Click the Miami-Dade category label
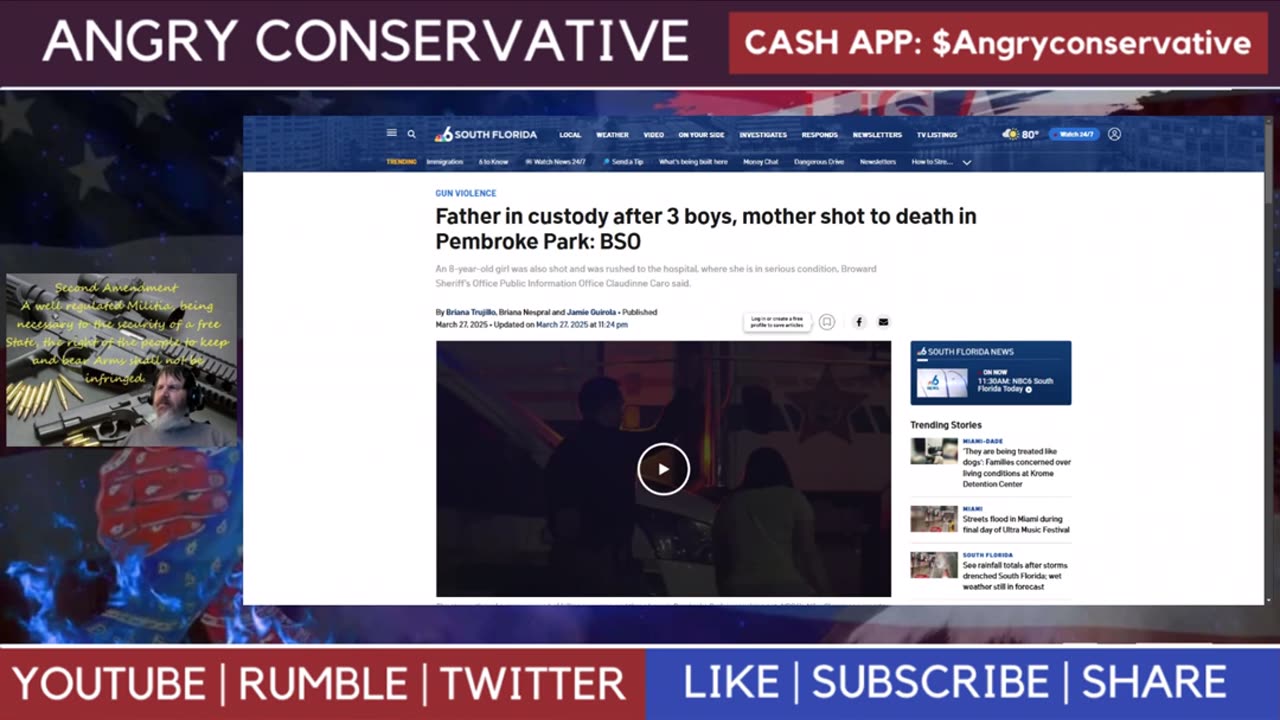Image resolution: width=1280 pixels, height=720 pixels. (x=982, y=441)
